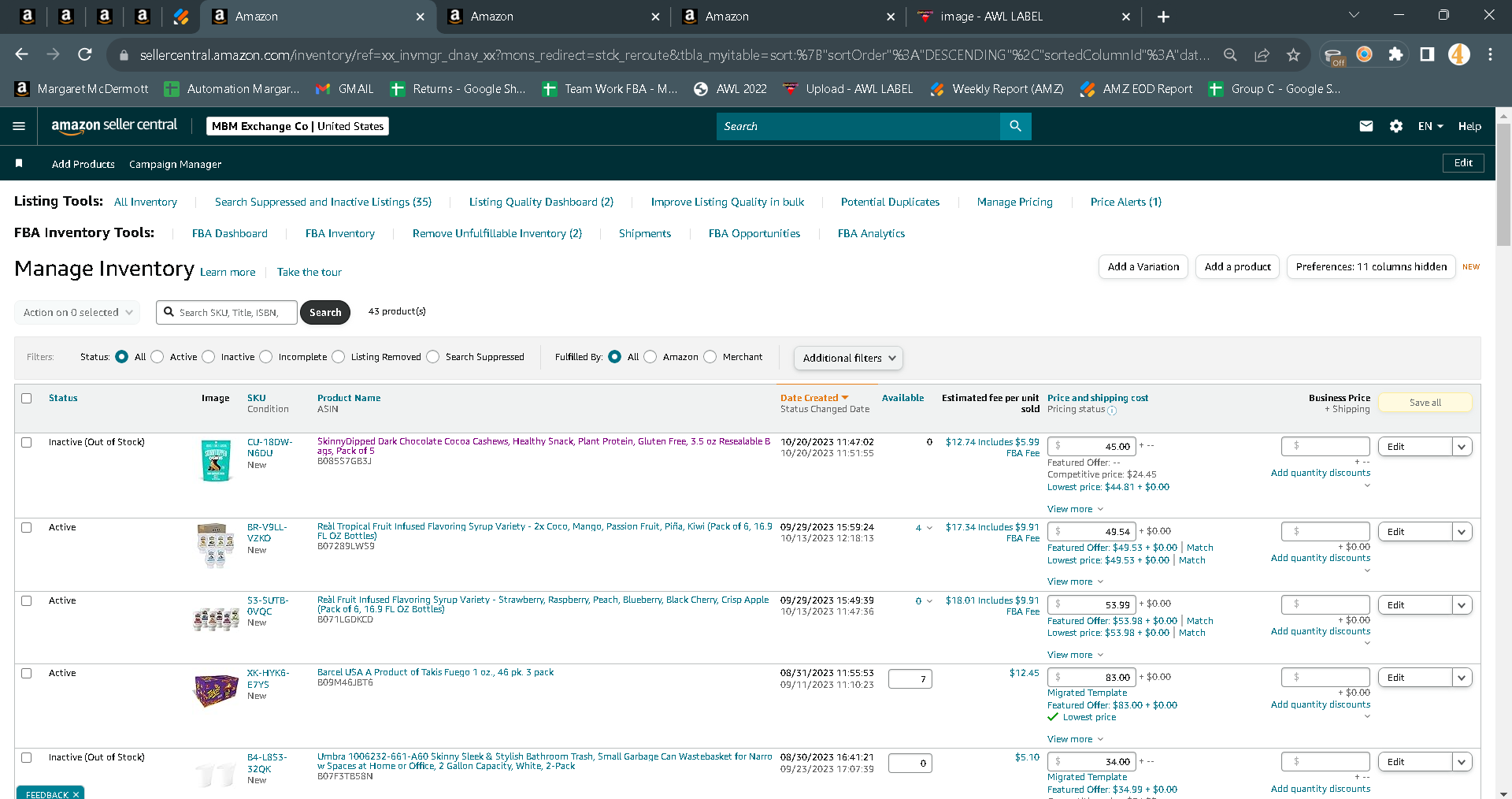The height and width of the screenshot is (799, 1512).
Task: Share this page using the share icon
Action: (1262, 54)
